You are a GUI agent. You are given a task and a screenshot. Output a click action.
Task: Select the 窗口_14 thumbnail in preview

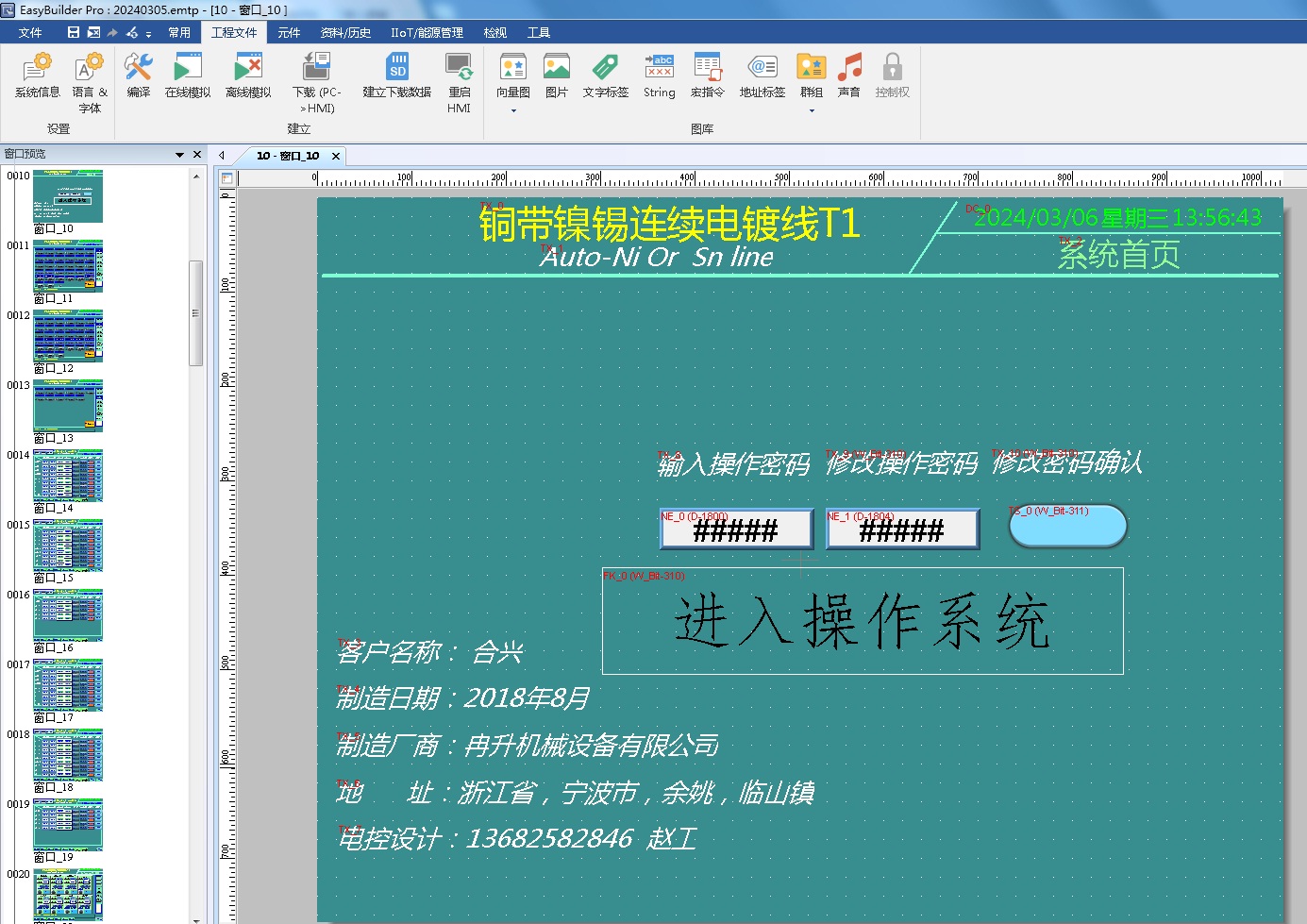tap(68, 476)
